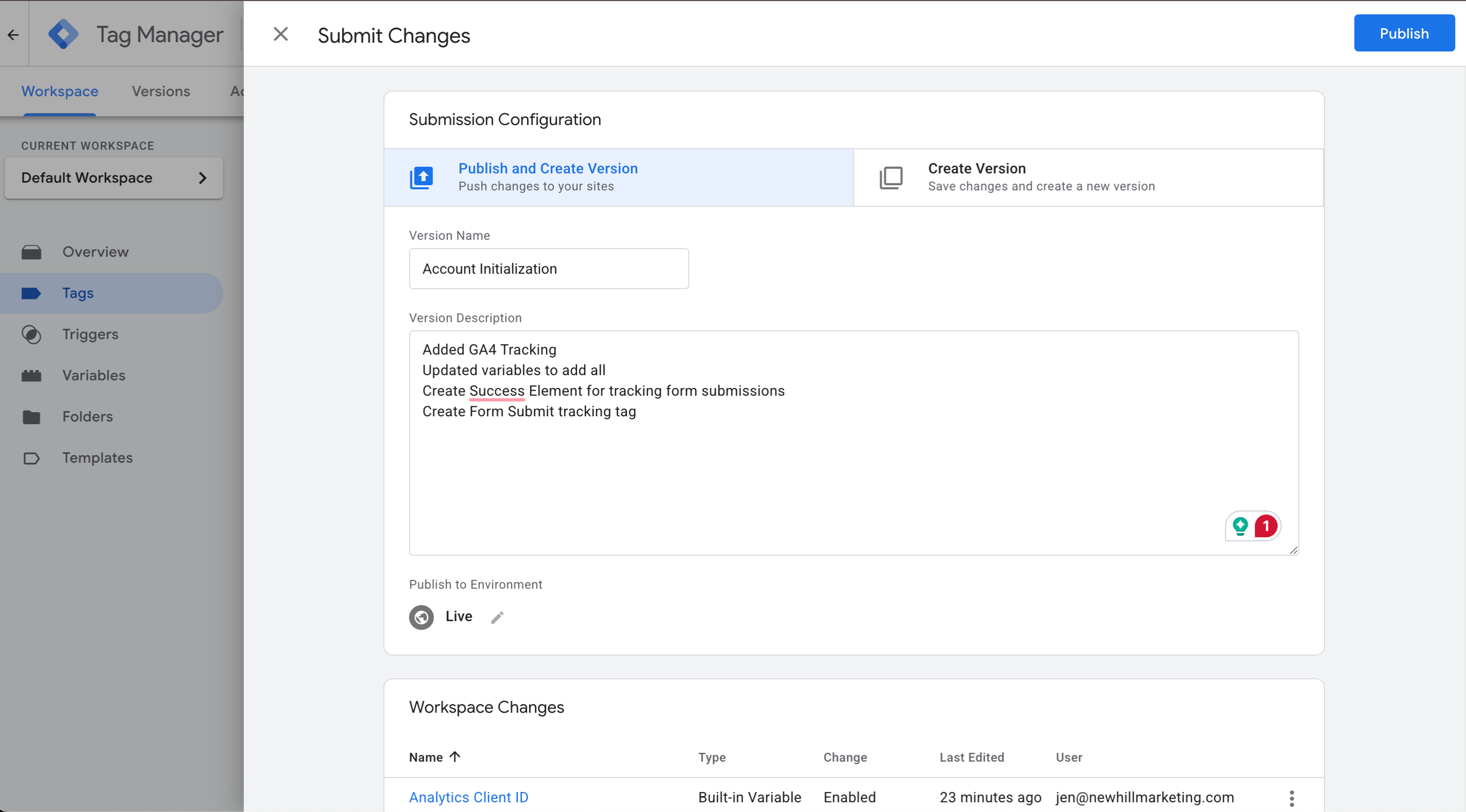Switch to the Workspace tab
Image resolution: width=1466 pixels, height=812 pixels.
[x=60, y=91]
